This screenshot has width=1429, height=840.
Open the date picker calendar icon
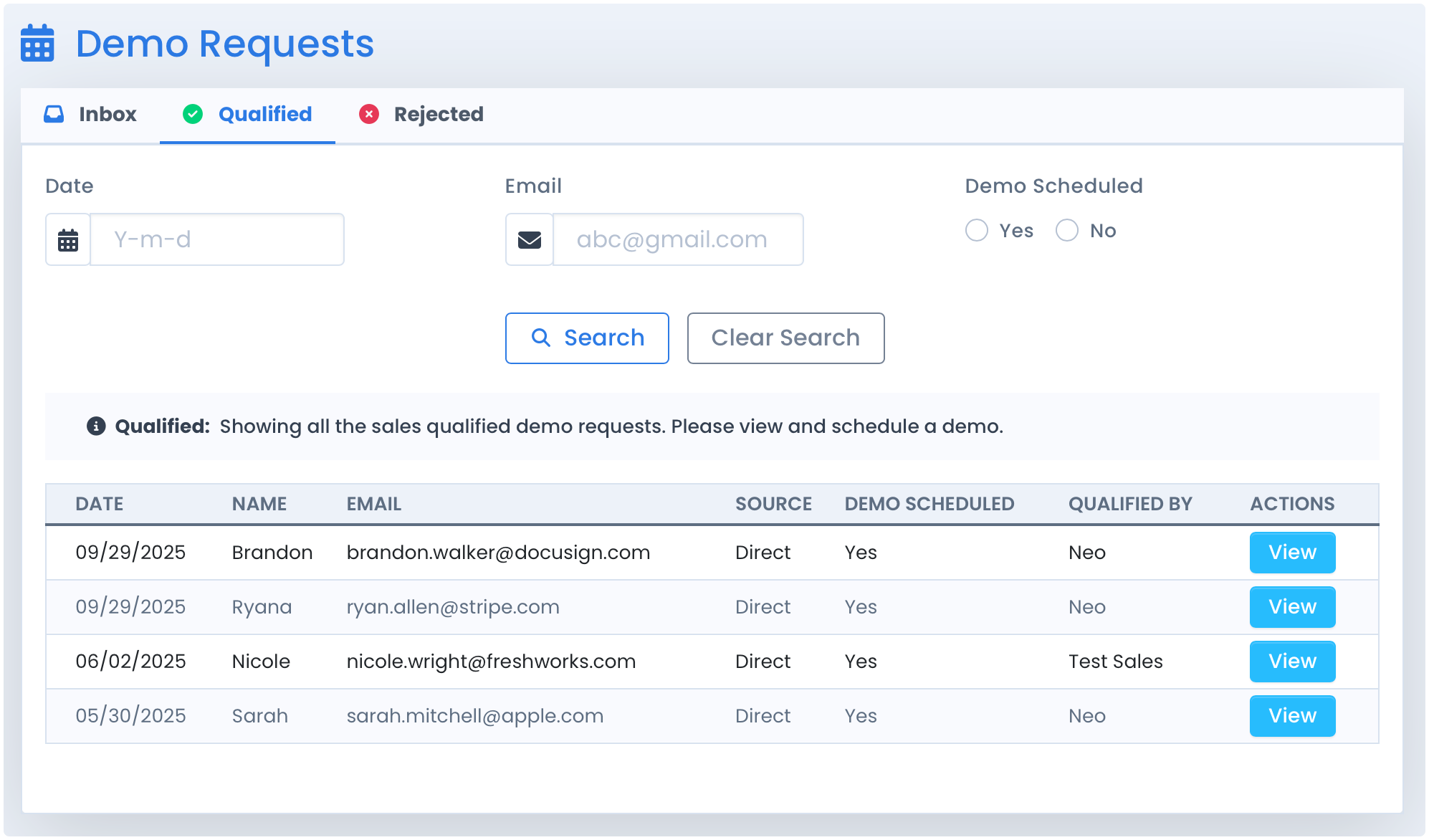click(67, 239)
